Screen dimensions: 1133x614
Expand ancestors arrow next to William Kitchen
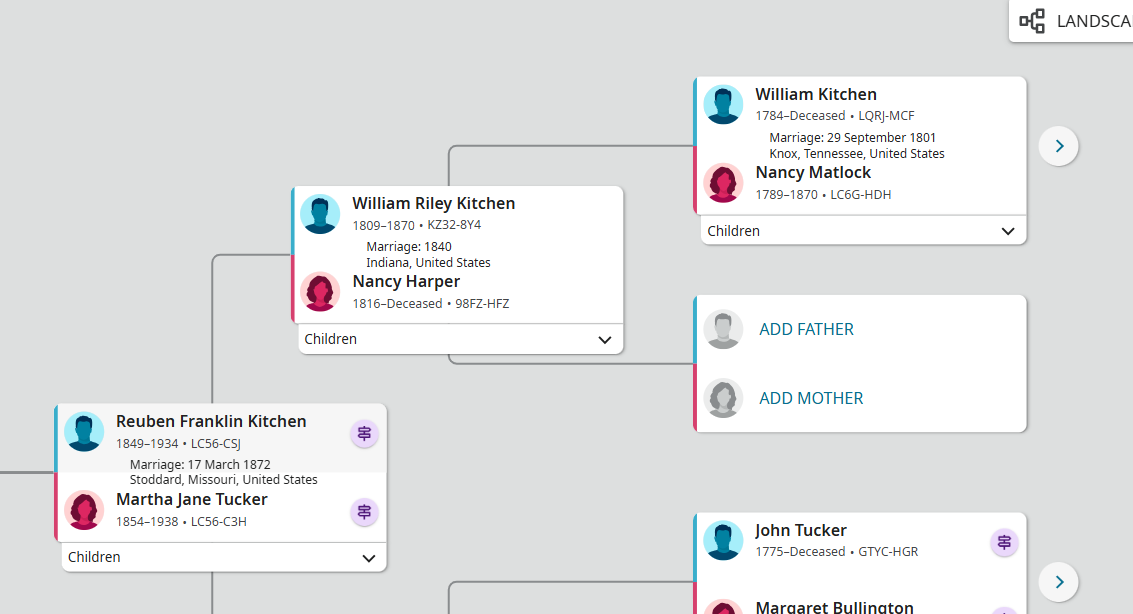[1058, 146]
